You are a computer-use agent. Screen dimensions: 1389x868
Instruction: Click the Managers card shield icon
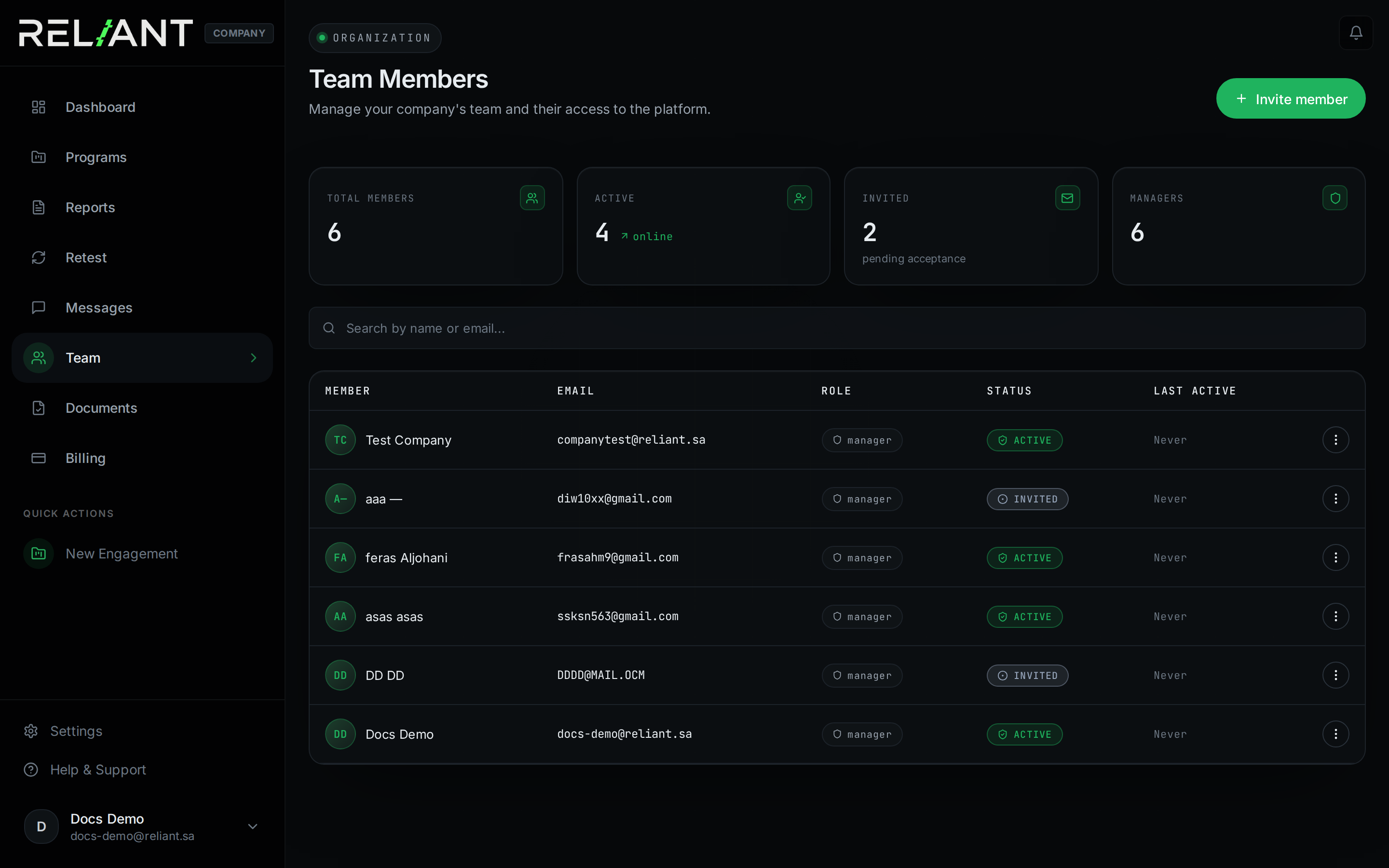(1335, 198)
